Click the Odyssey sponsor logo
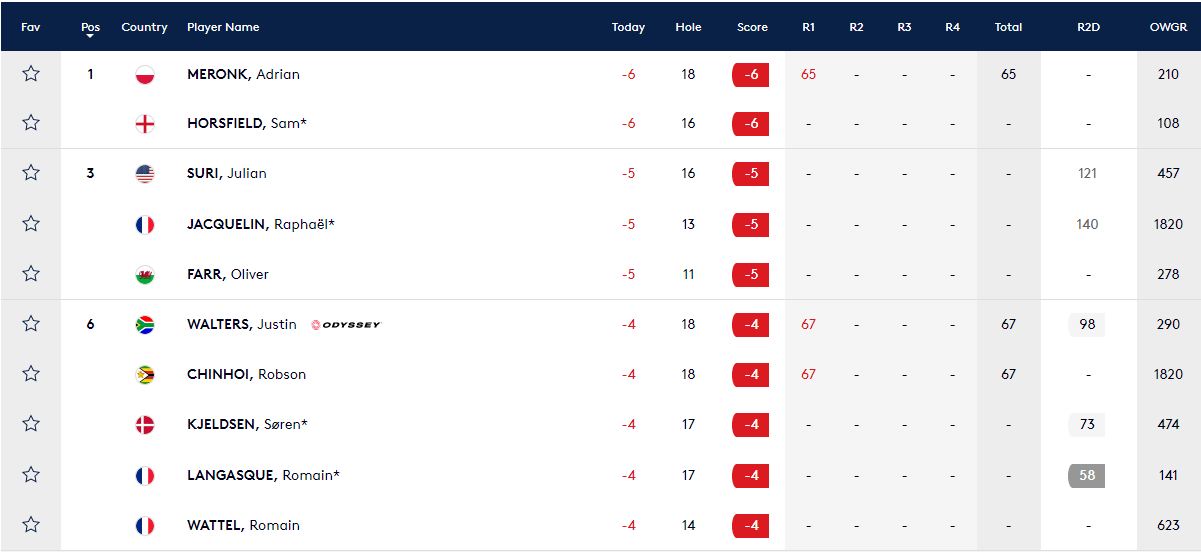 [x=346, y=324]
